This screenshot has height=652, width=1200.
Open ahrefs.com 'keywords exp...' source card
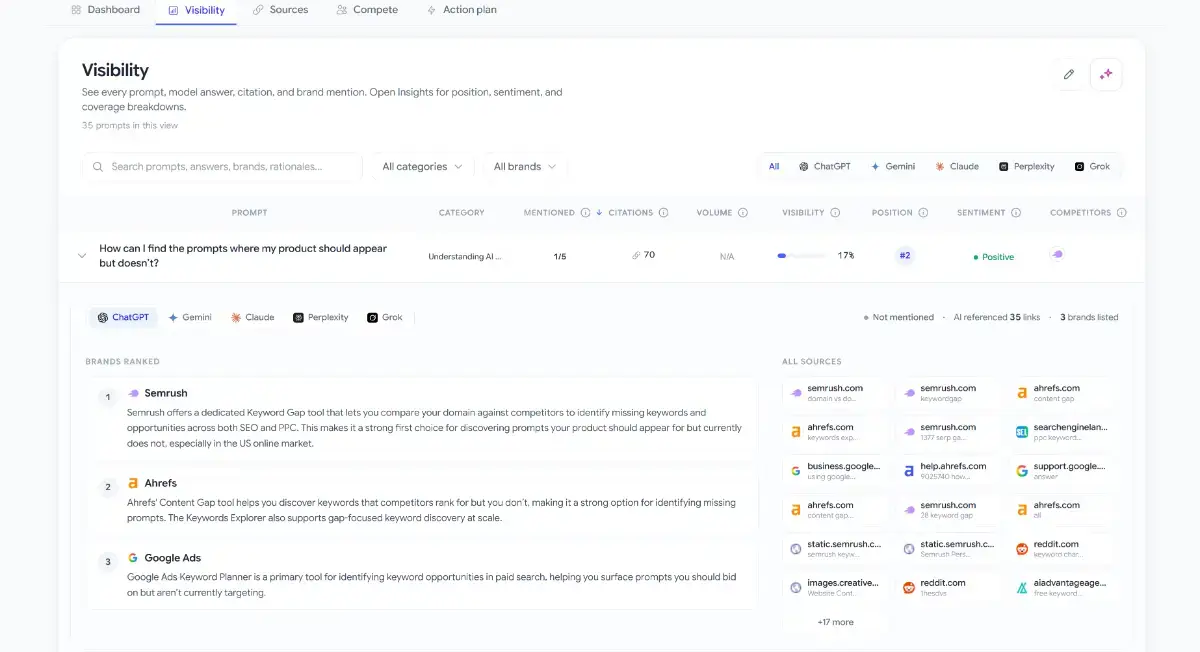pos(834,432)
